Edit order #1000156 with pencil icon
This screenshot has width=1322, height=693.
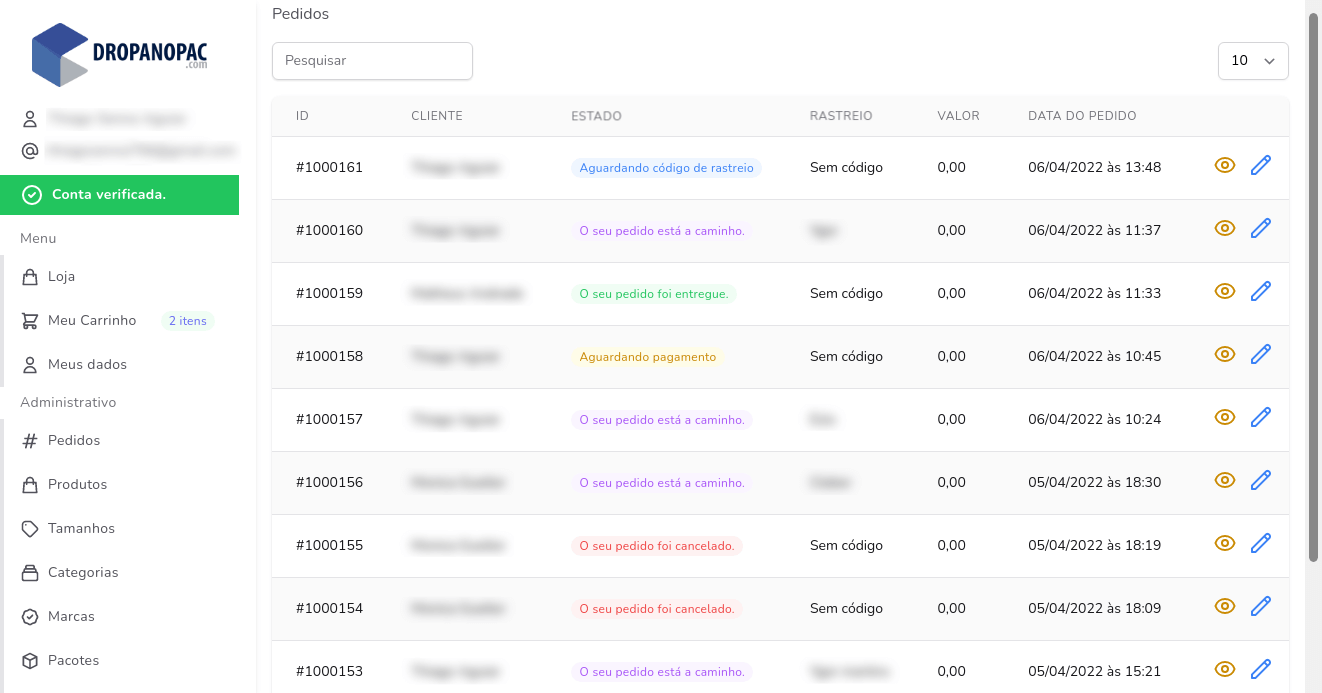[1261, 481]
